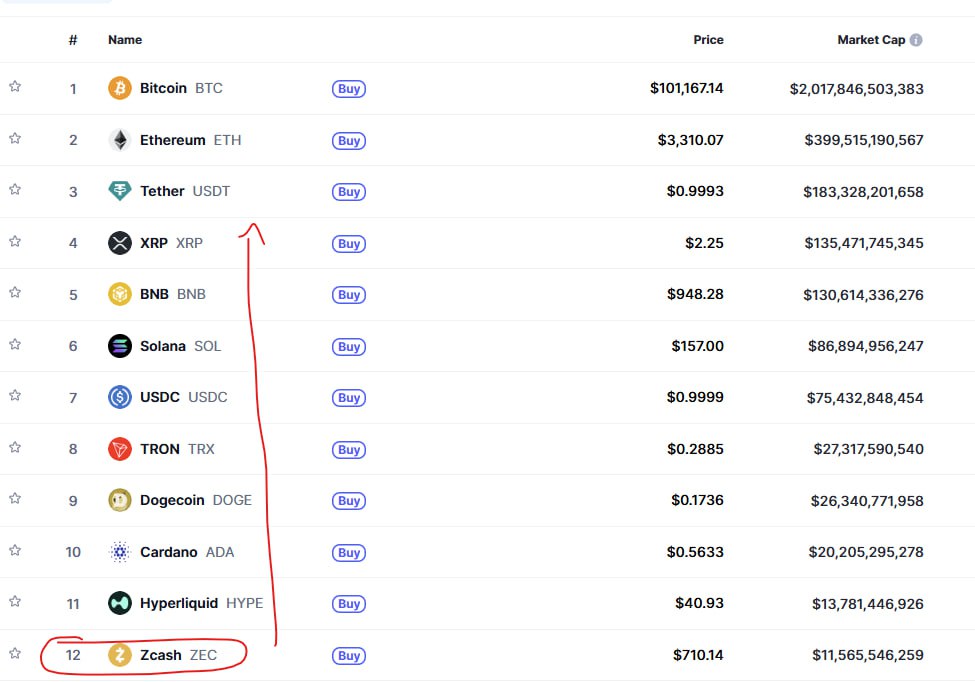Click the Zcash logo icon

120,655
